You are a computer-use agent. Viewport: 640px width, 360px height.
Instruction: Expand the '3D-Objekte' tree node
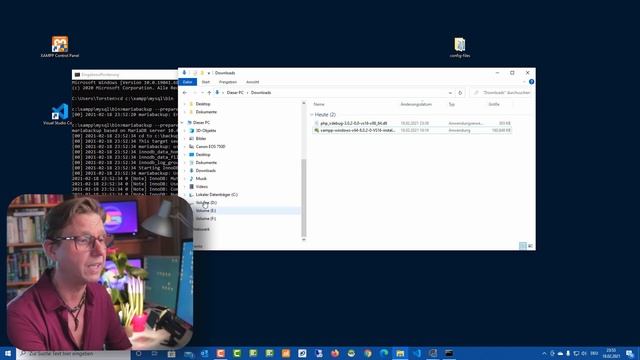click(x=185, y=131)
